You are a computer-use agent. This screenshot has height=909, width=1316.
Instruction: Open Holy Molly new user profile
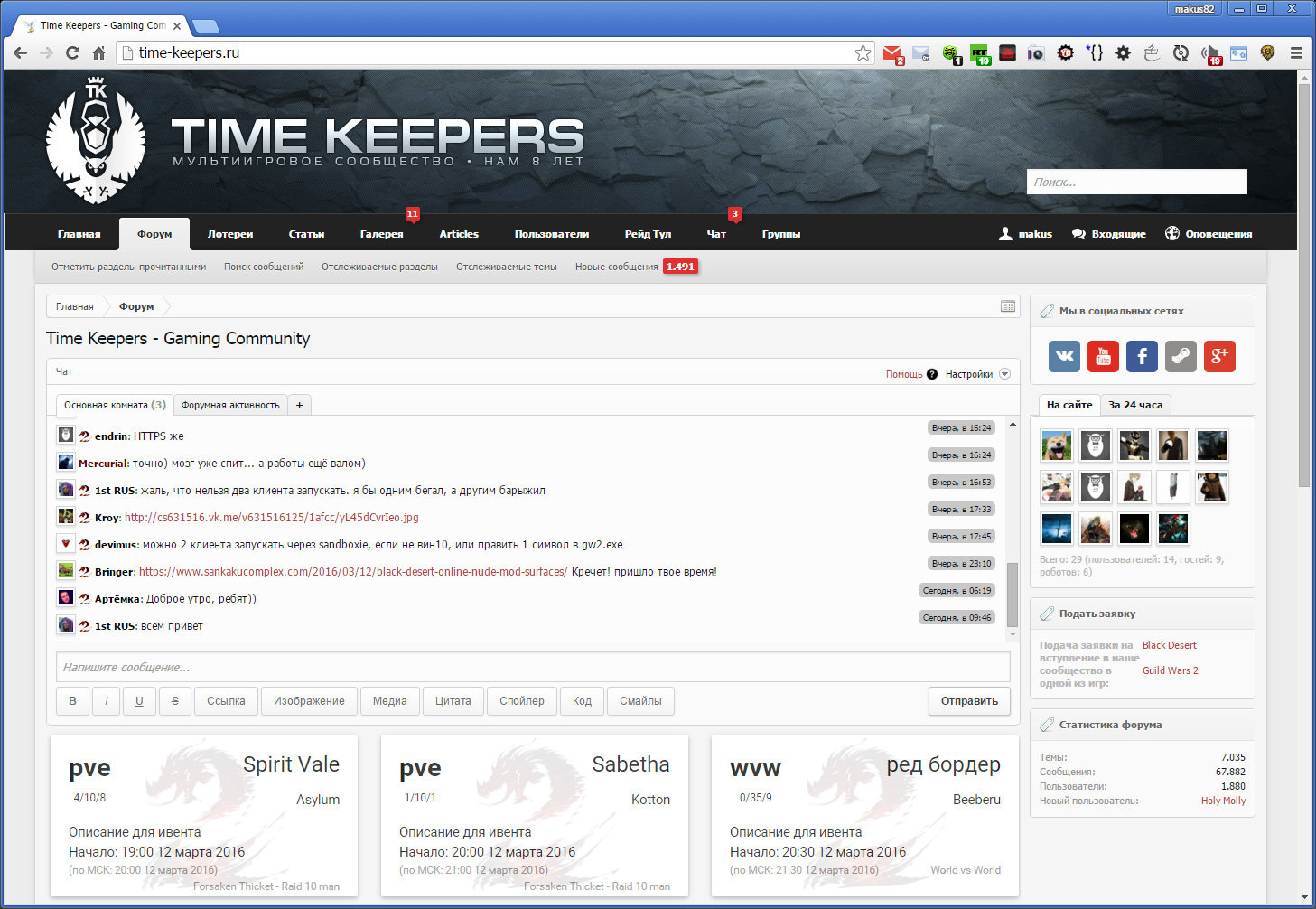coord(1223,801)
